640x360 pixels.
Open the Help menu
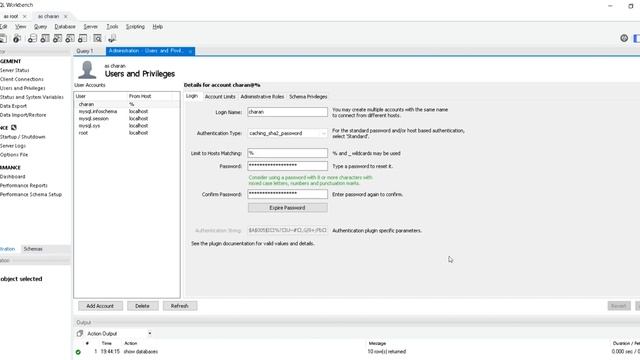(x=158, y=27)
